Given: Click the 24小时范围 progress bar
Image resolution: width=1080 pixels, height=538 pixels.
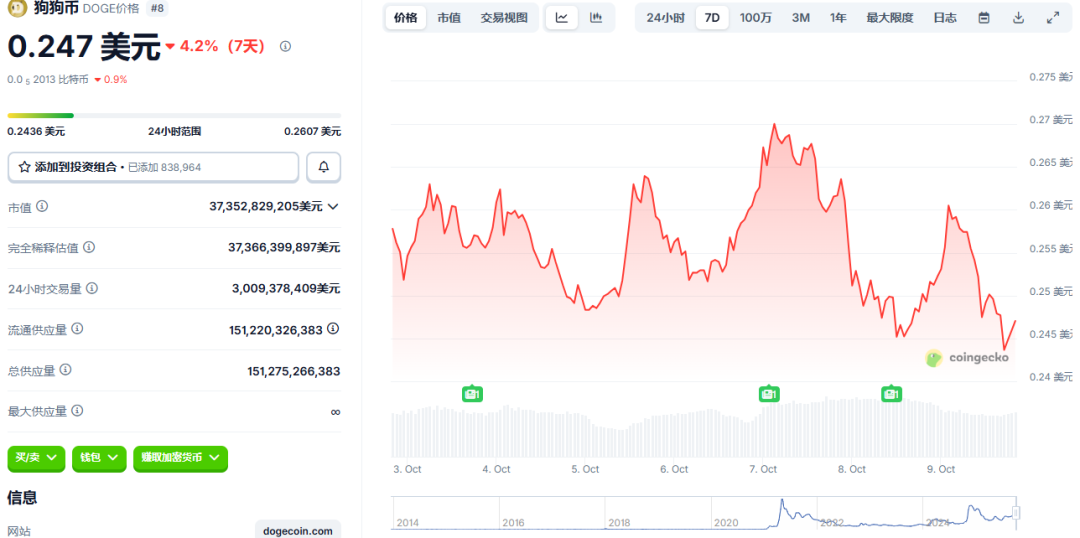Looking at the screenshot, I should 174,115.
